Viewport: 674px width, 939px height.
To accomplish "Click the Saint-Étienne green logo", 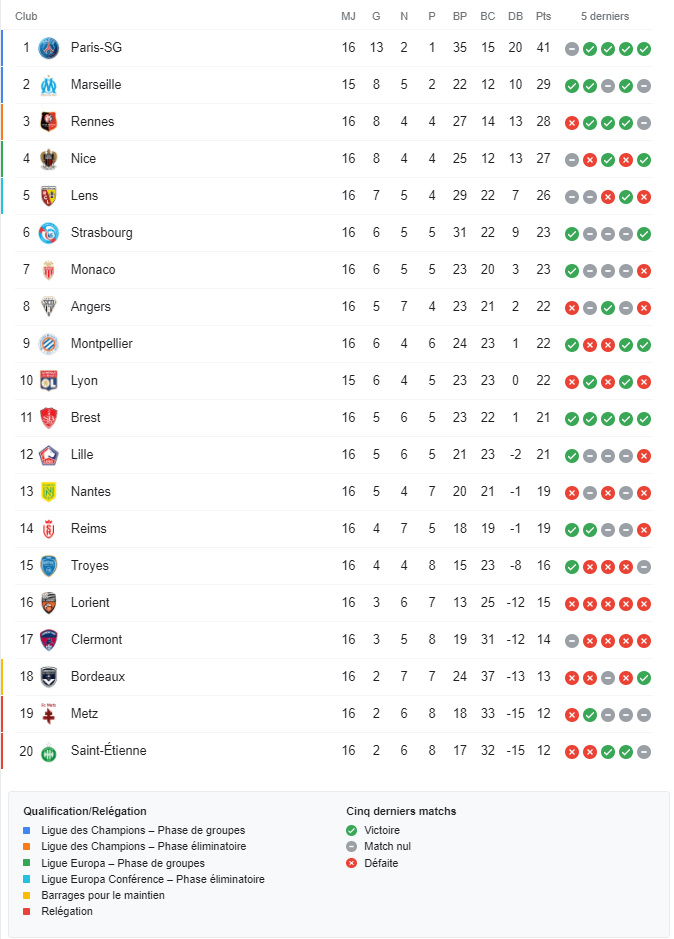I will 48,751.
